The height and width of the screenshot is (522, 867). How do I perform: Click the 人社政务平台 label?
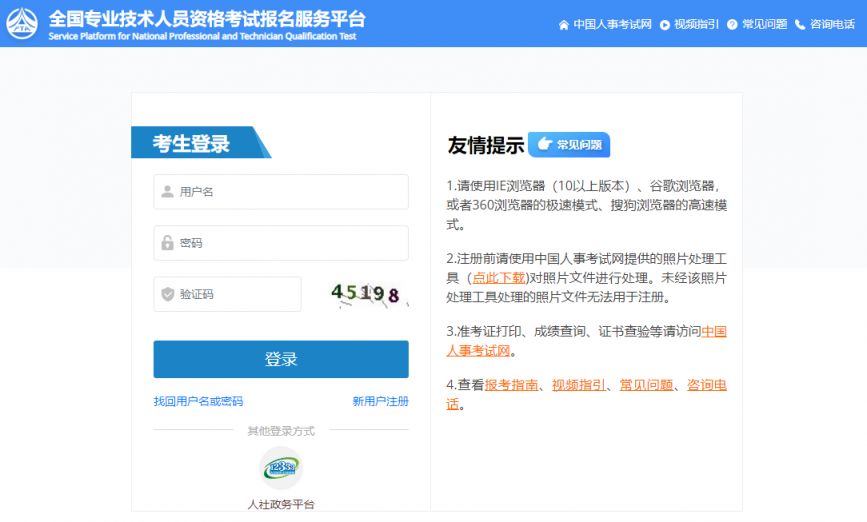[x=281, y=504]
